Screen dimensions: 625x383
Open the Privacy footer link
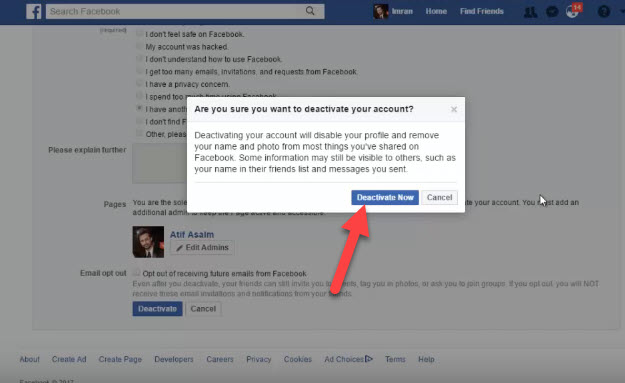pos(259,359)
